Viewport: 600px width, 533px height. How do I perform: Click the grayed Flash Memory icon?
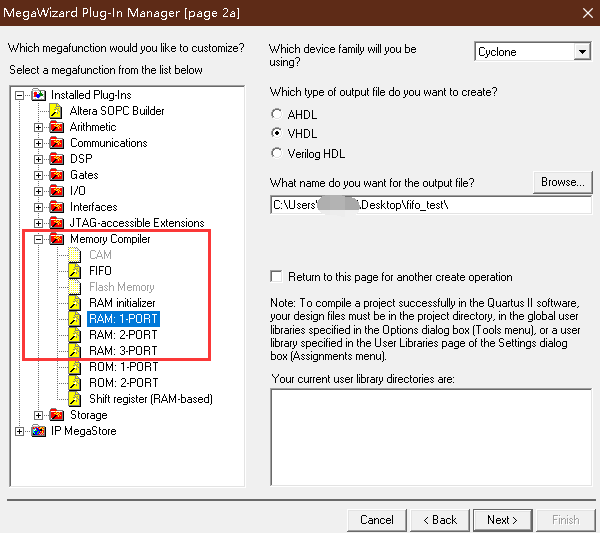tap(75, 287)
